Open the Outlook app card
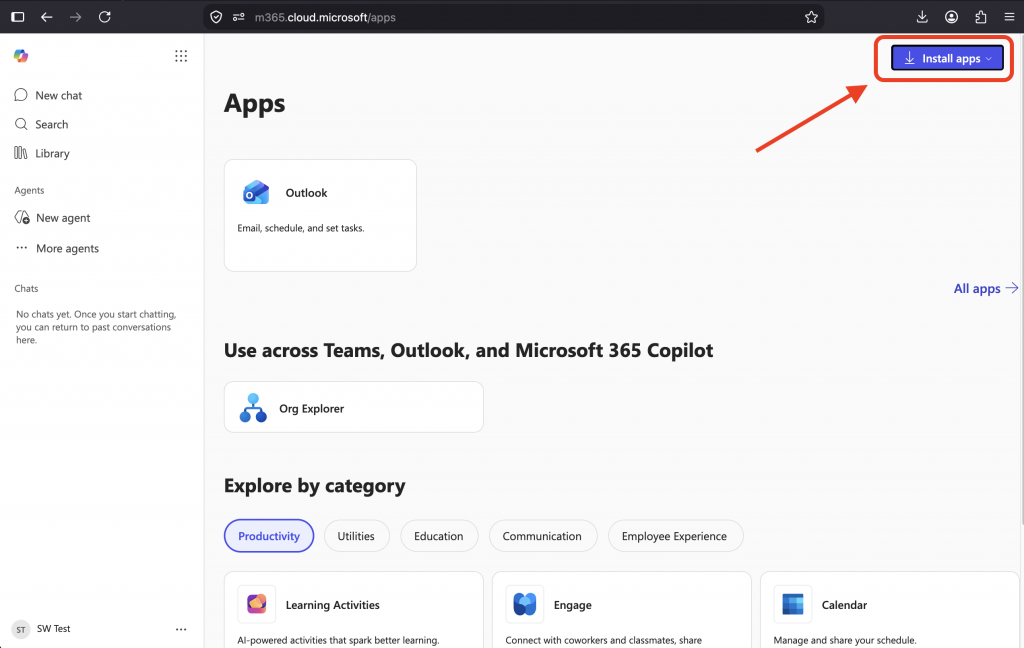The height and width of the screenshot is (648, 1024). tap(320, 215)
